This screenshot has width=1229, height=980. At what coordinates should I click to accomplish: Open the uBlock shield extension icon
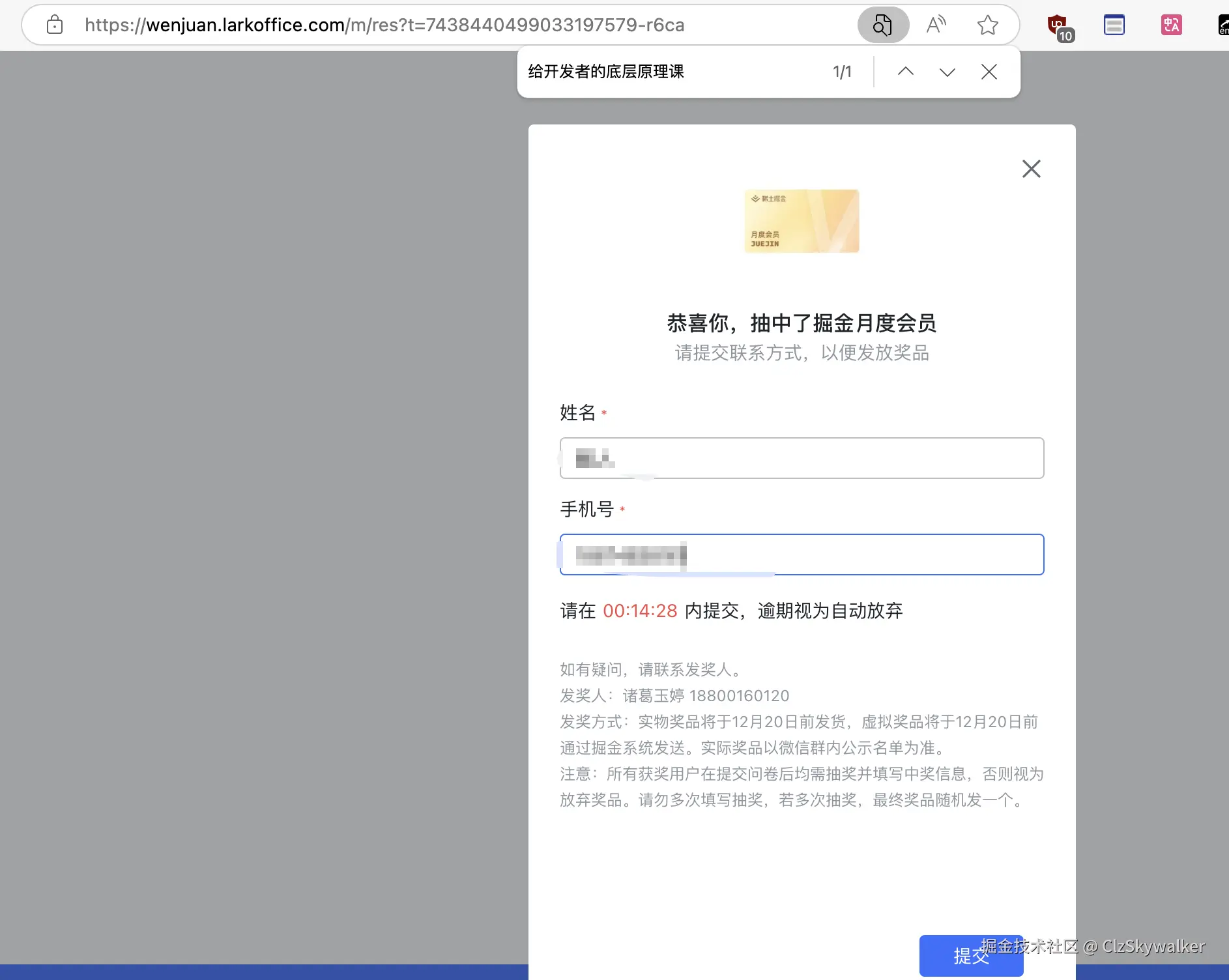(1060, 27)
